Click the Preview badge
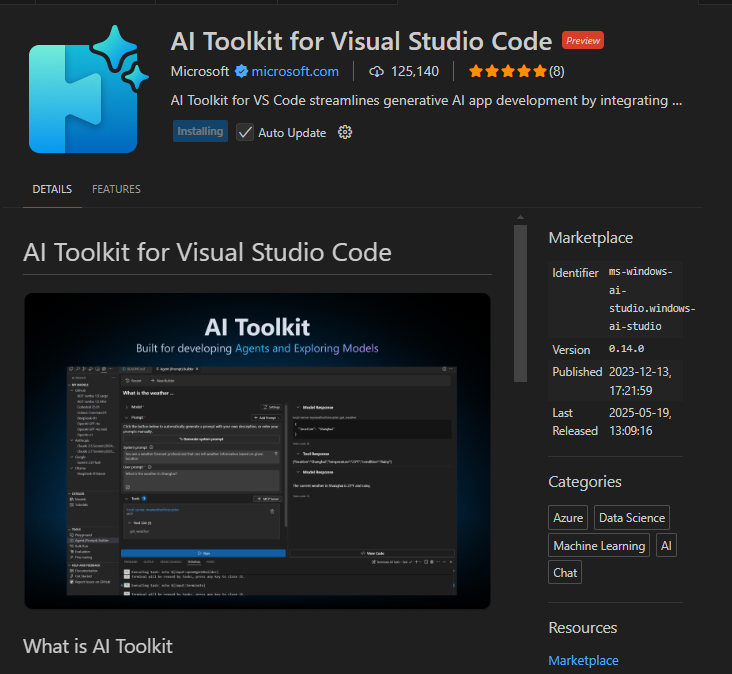The image size is (732, 674). (583, 41)
